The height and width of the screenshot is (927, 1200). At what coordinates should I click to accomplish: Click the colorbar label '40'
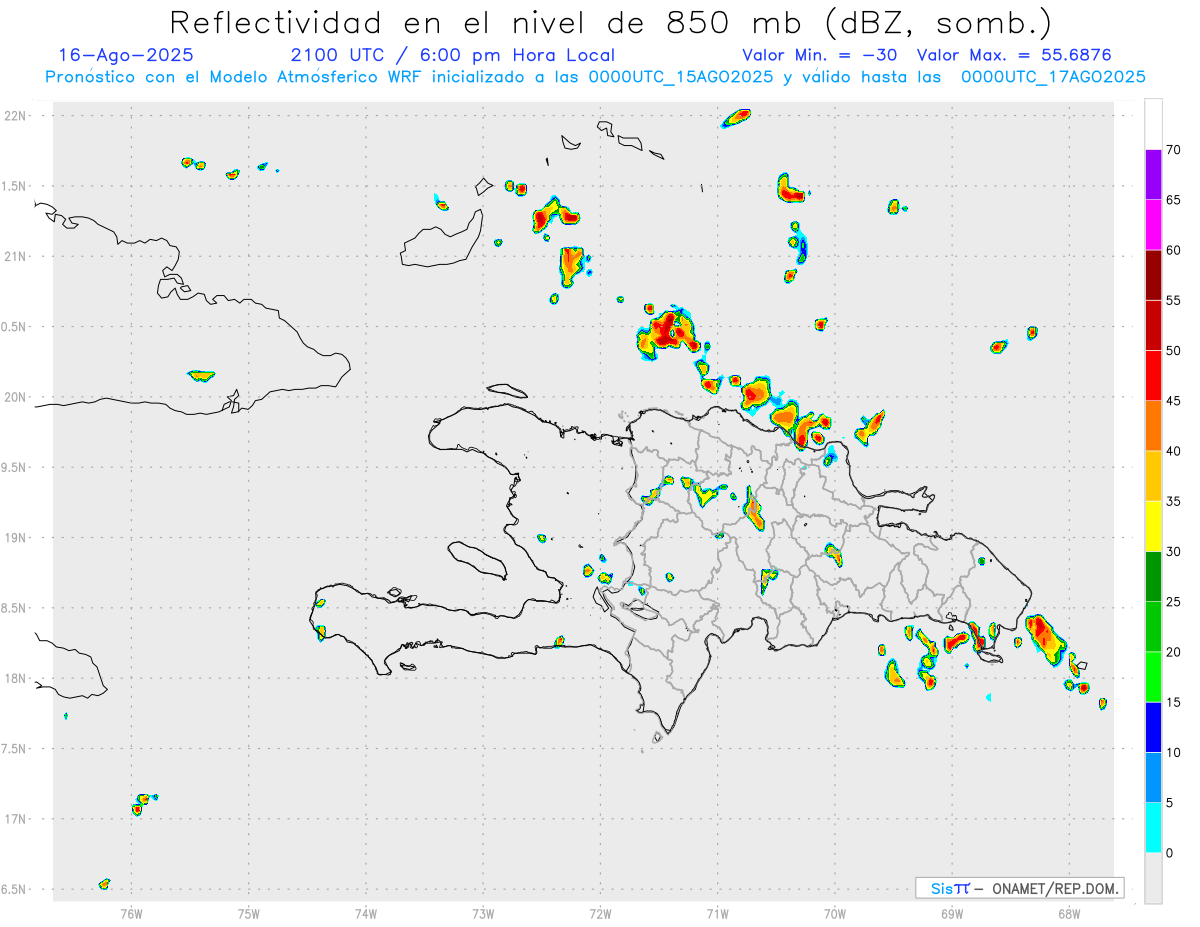[1174, 451]
